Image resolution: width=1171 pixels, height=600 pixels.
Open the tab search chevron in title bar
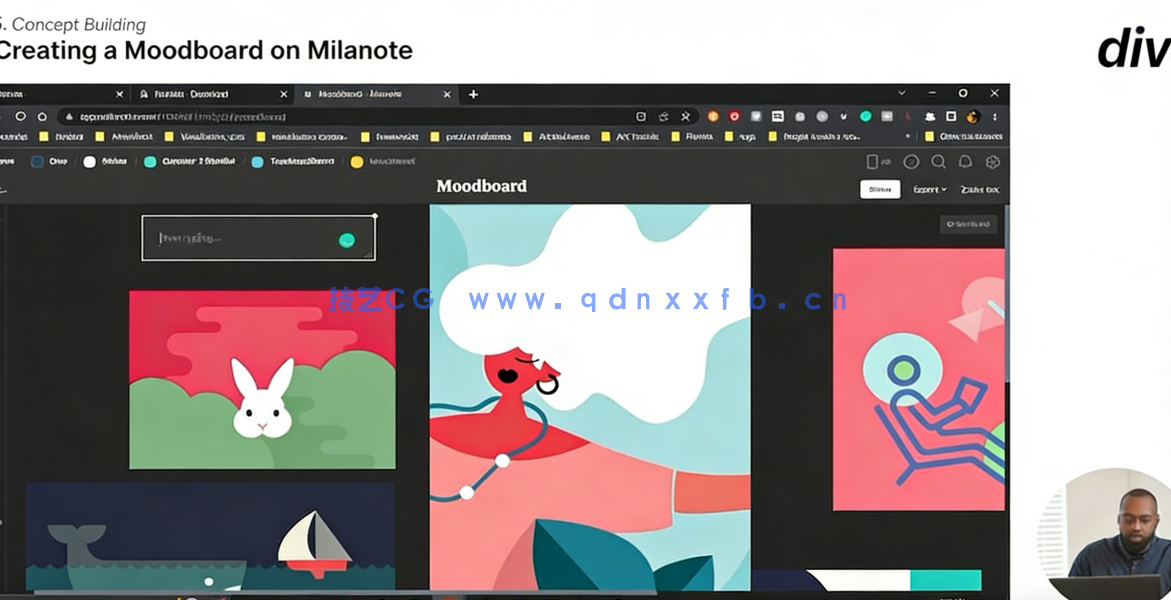pos(901,94)
